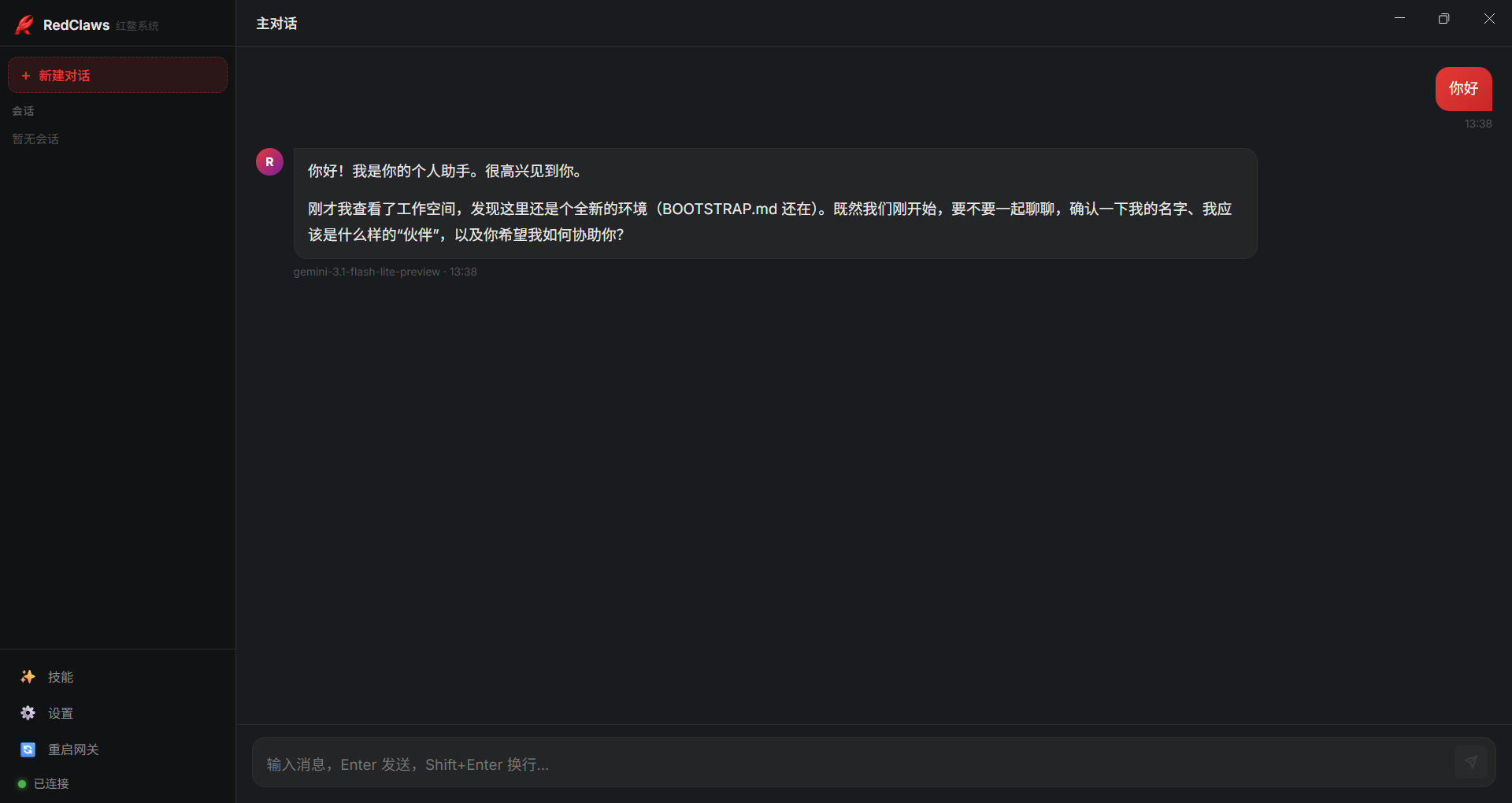Open 设置 settings label
This screenshot has height=803, width=1512.
[61, 713]
